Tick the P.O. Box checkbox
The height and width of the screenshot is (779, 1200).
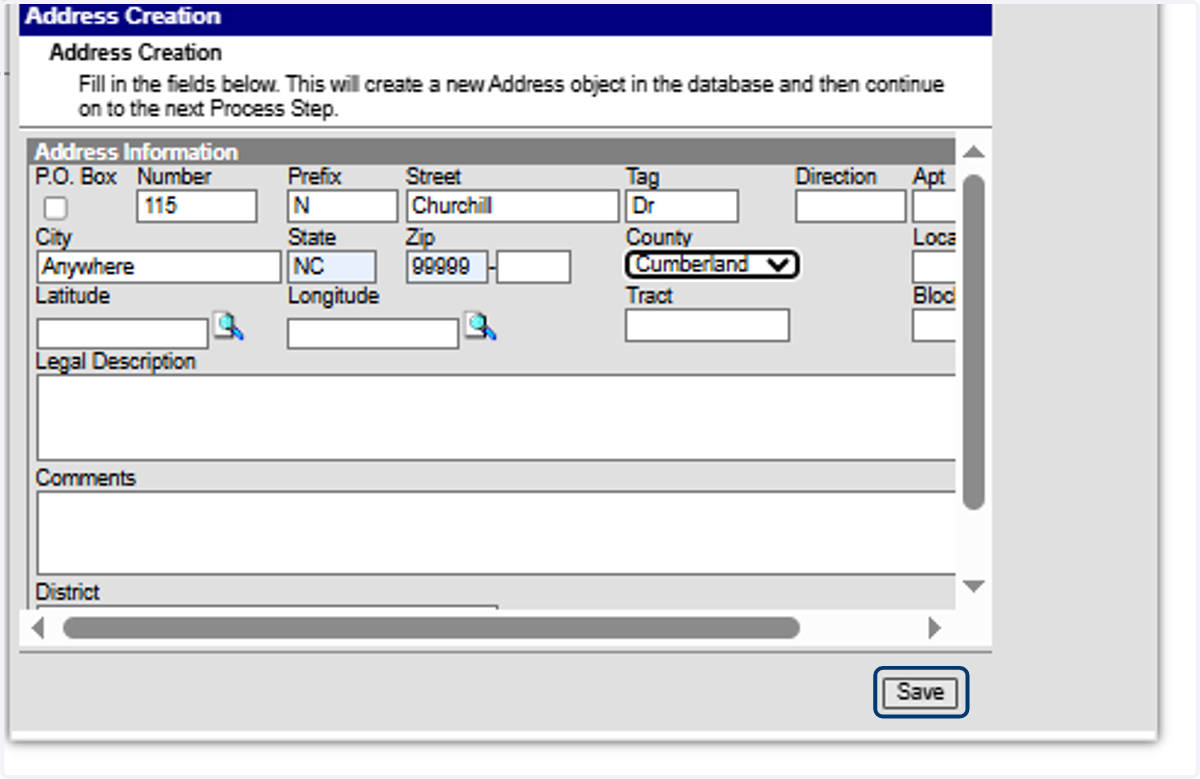(x=56, y=209)
